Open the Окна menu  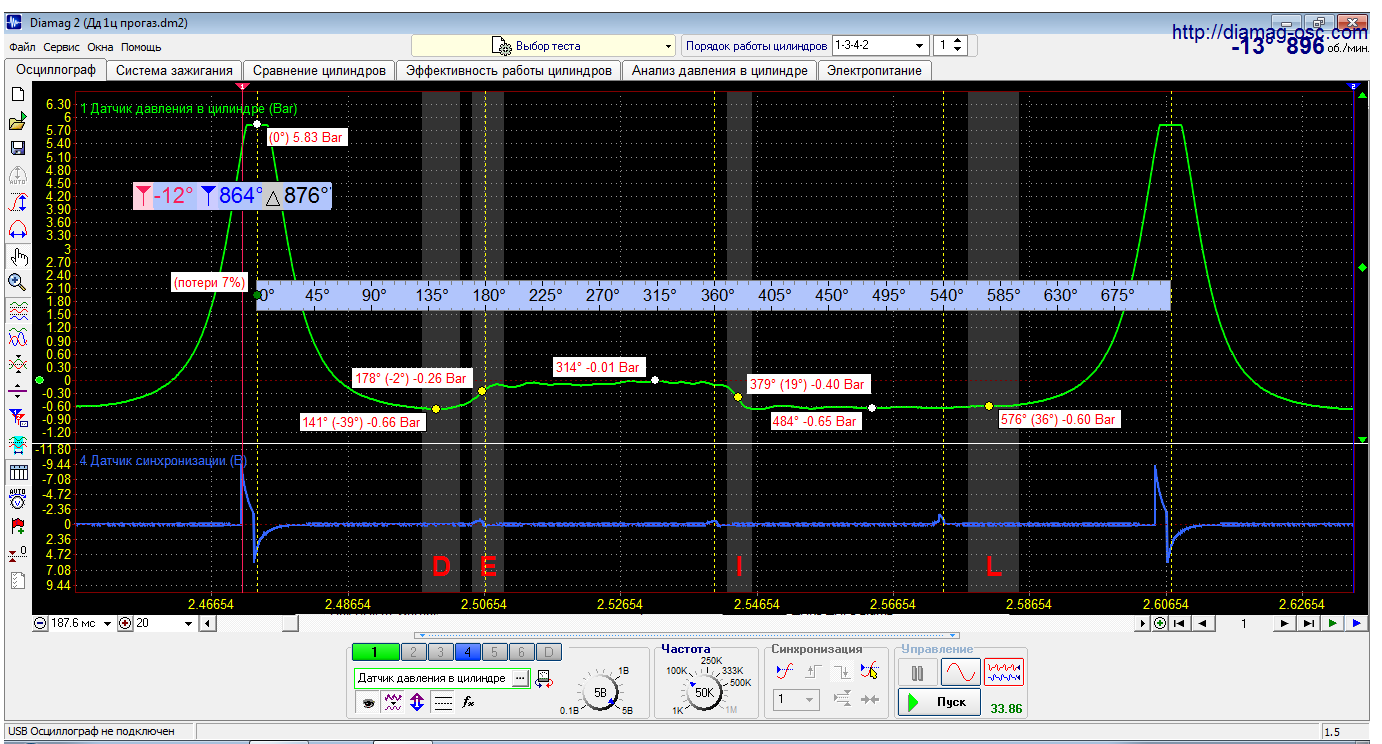pos(100,47)
